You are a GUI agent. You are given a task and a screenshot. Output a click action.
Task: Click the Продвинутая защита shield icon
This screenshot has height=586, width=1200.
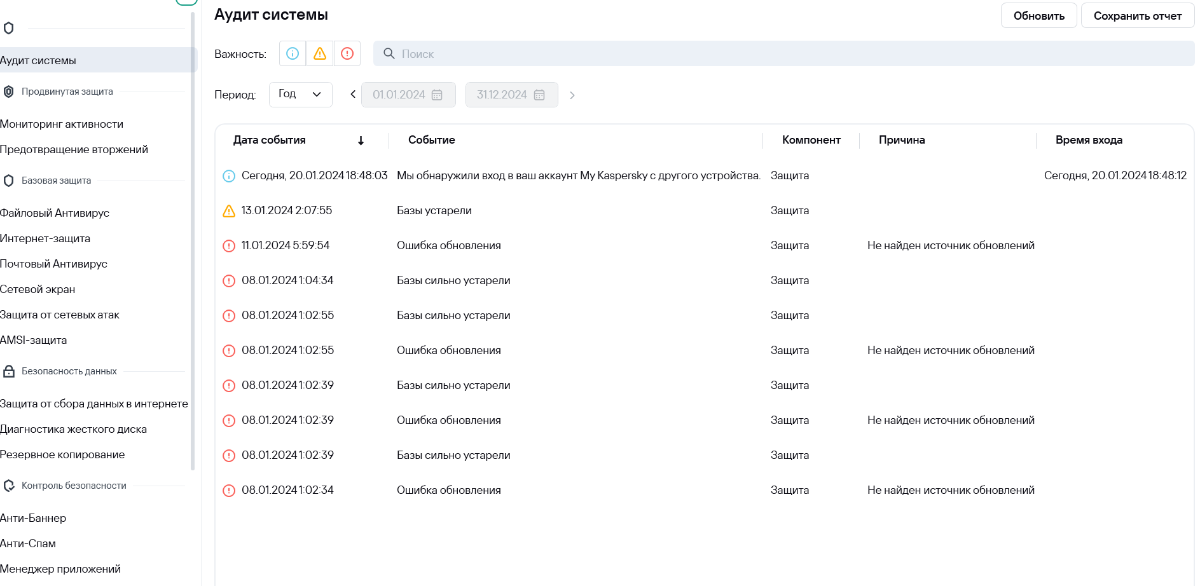coord(9,91)
